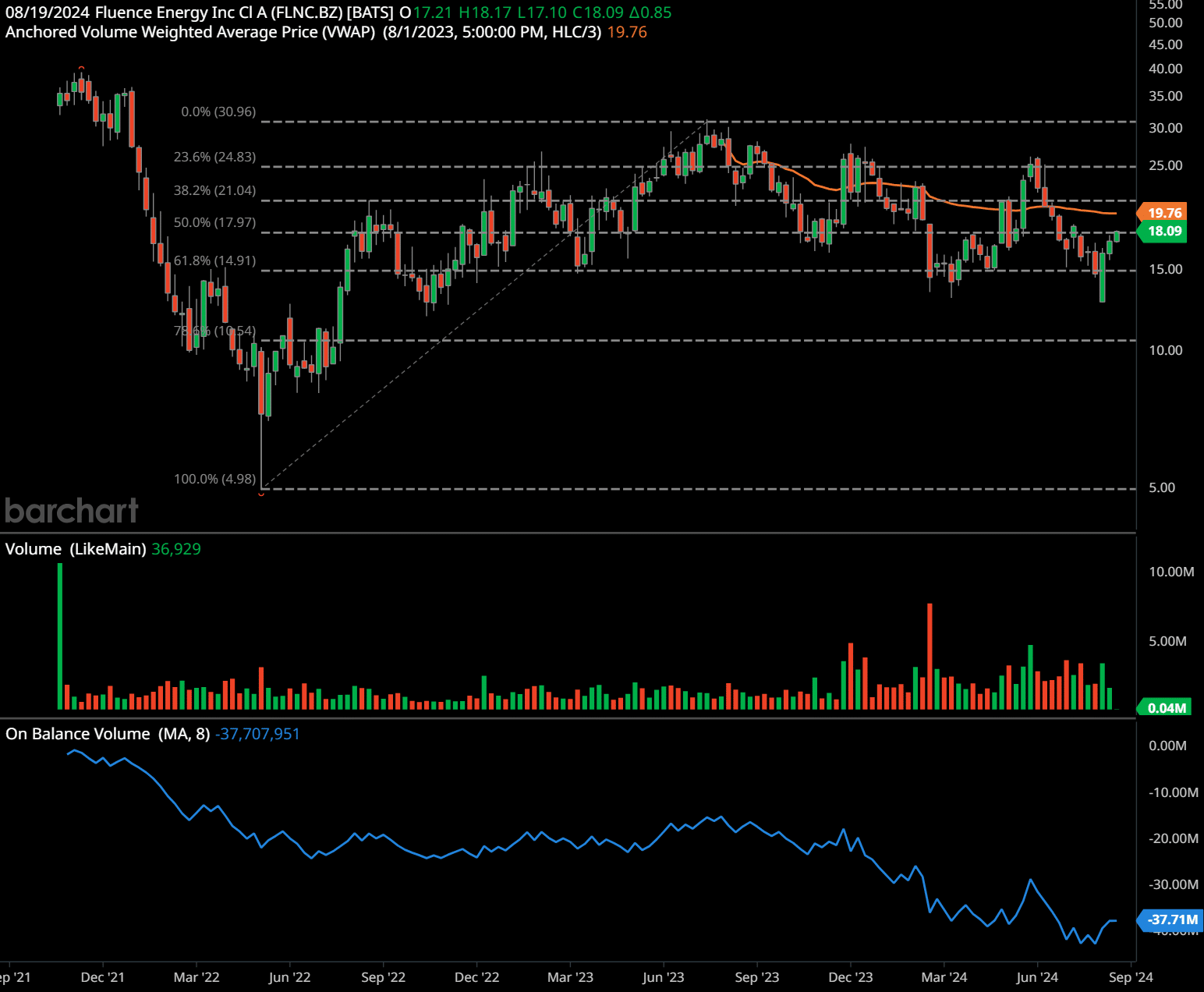1204x992 pixels.
Task: Click the volume value 36,929
Action: [x=176, y=549]
